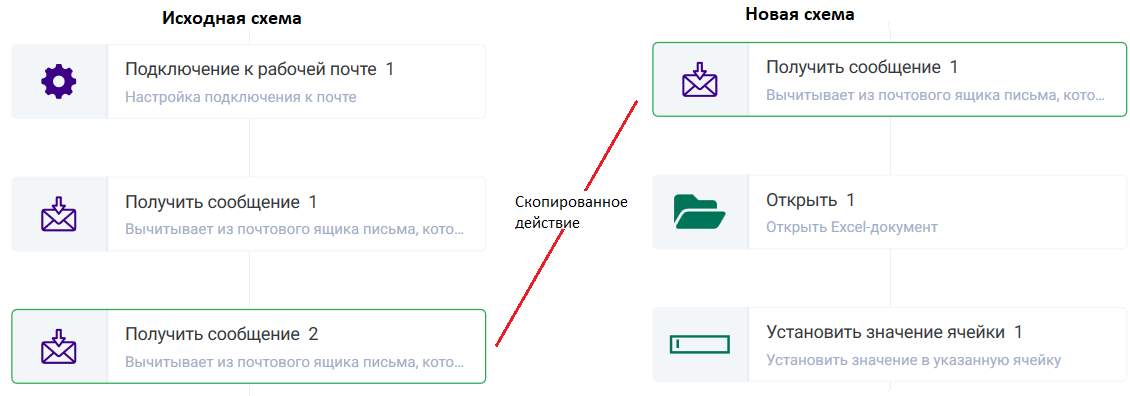Click the cell icon of Установить значение ячейки 1
1130x396 pixels.
pos(700,345)
